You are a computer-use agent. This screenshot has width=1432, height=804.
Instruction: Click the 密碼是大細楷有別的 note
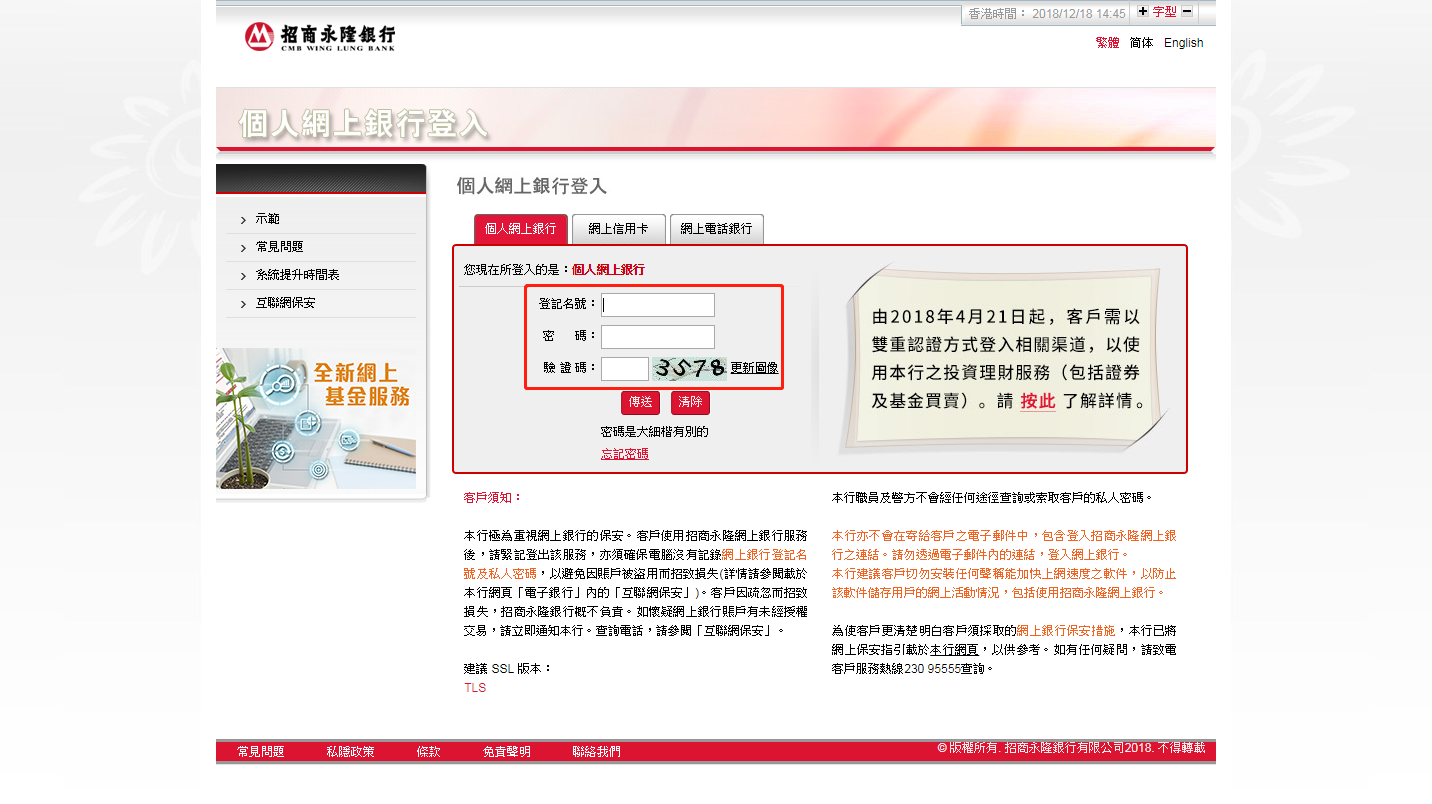[654, 432]
